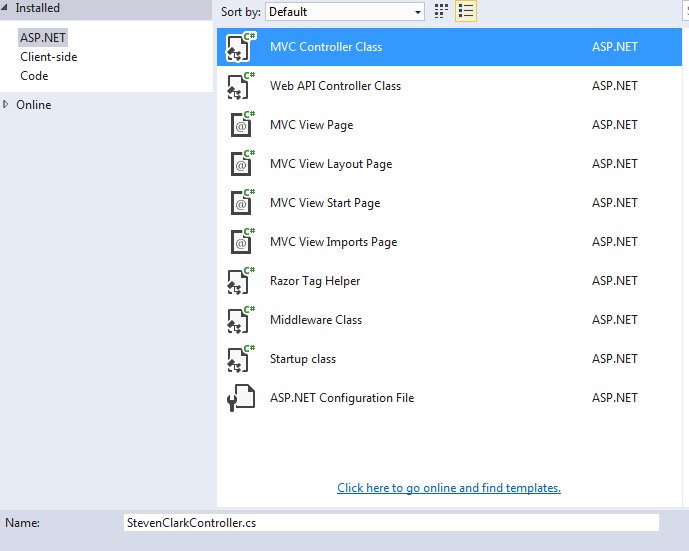Click the Startup class template icon
689x551 pixels.
click(x=241, y=359)
